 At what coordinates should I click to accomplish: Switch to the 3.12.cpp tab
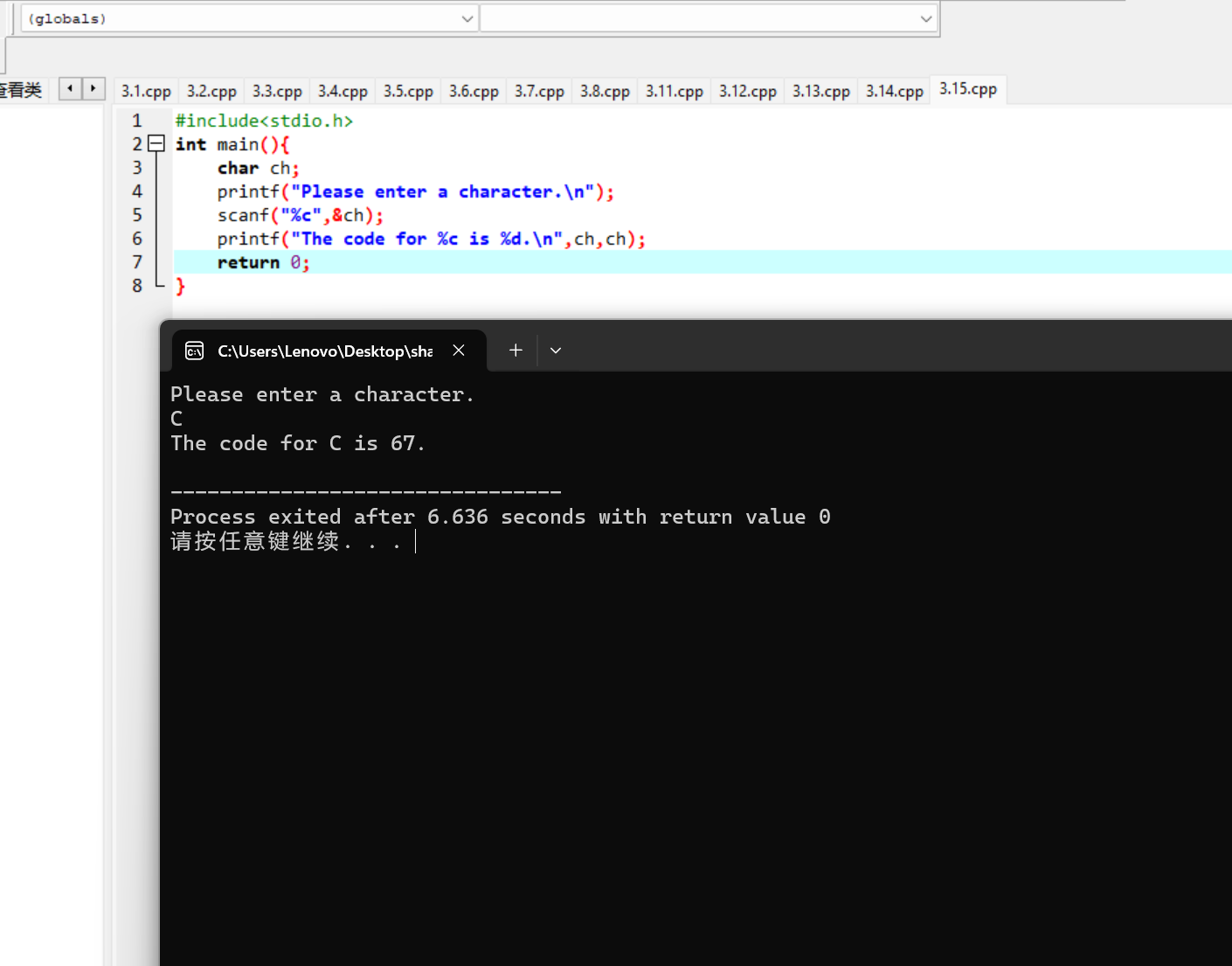click(x=748, y=91)
